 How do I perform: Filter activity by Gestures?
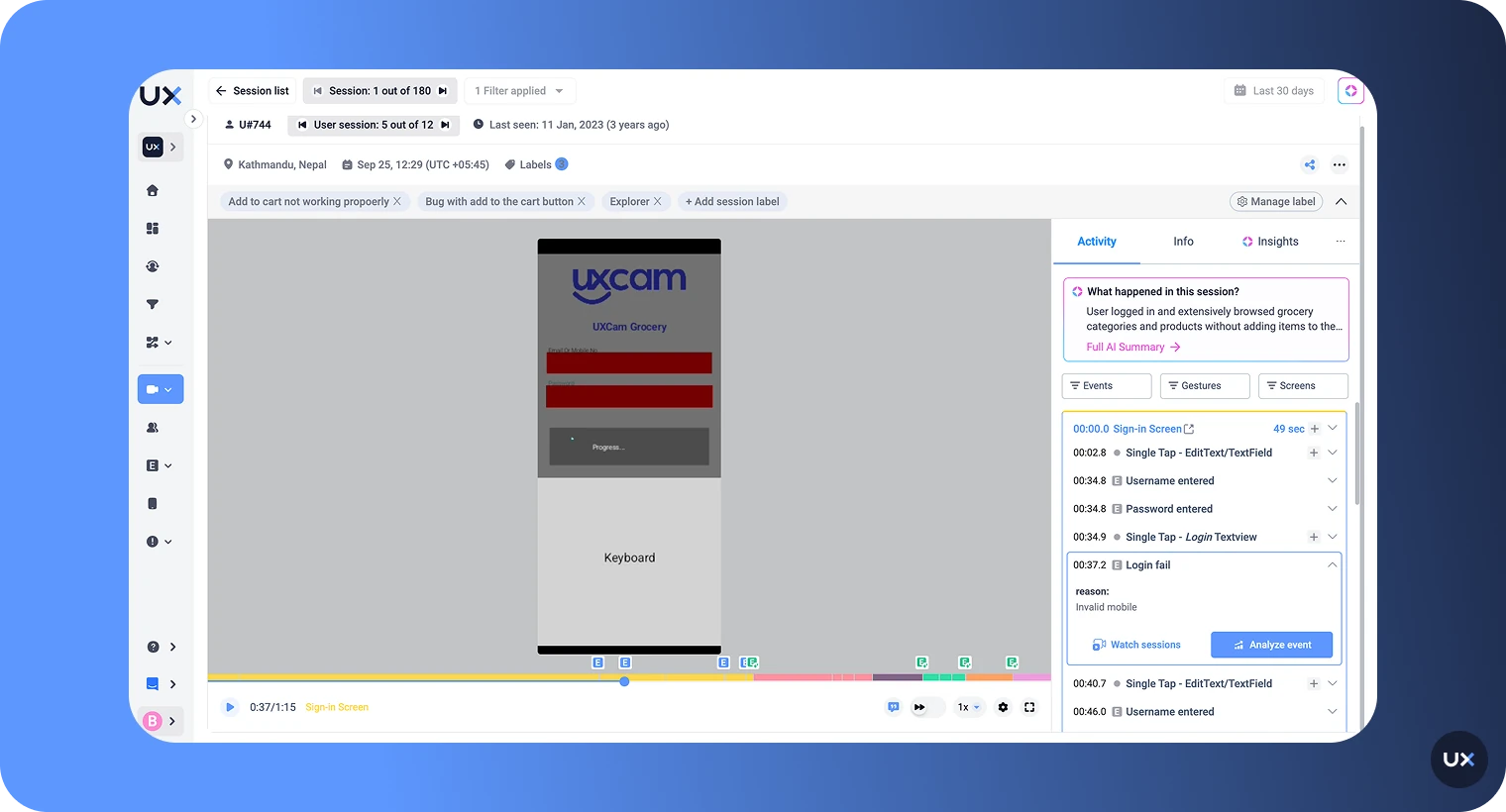(x=1205, y=386)
